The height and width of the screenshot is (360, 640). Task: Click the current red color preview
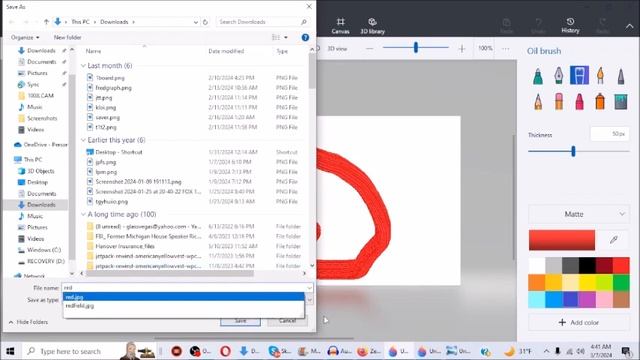pyautogui.click(x=562, y=240)
